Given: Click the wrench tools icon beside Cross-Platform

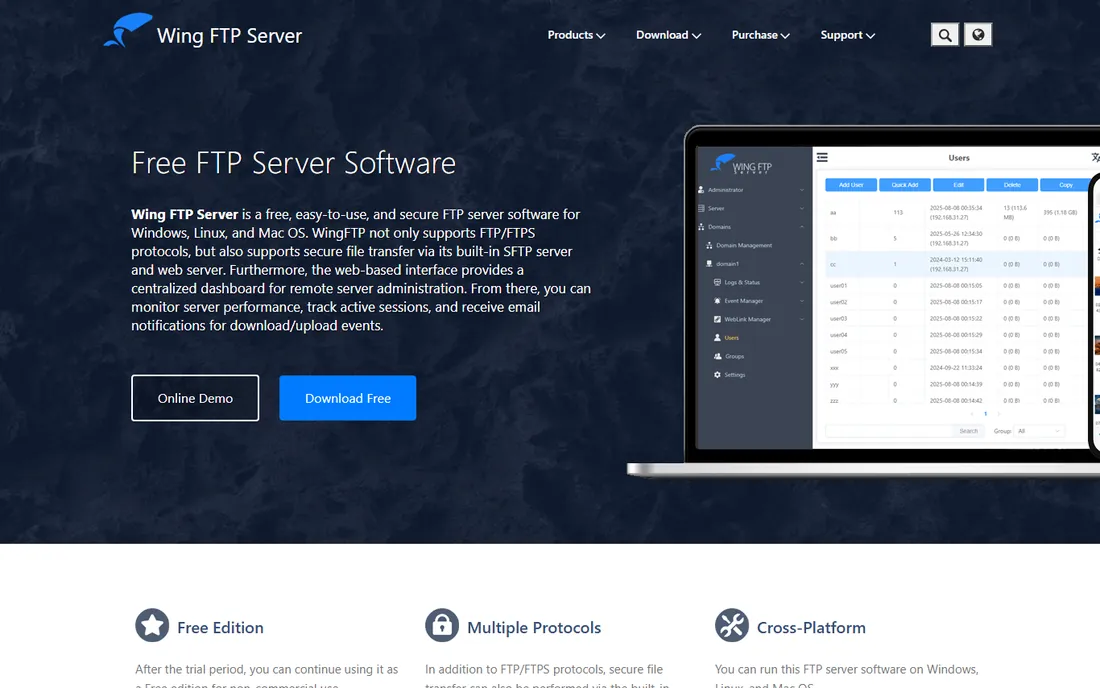Looking at the screenshot, I should coord(732,626).
